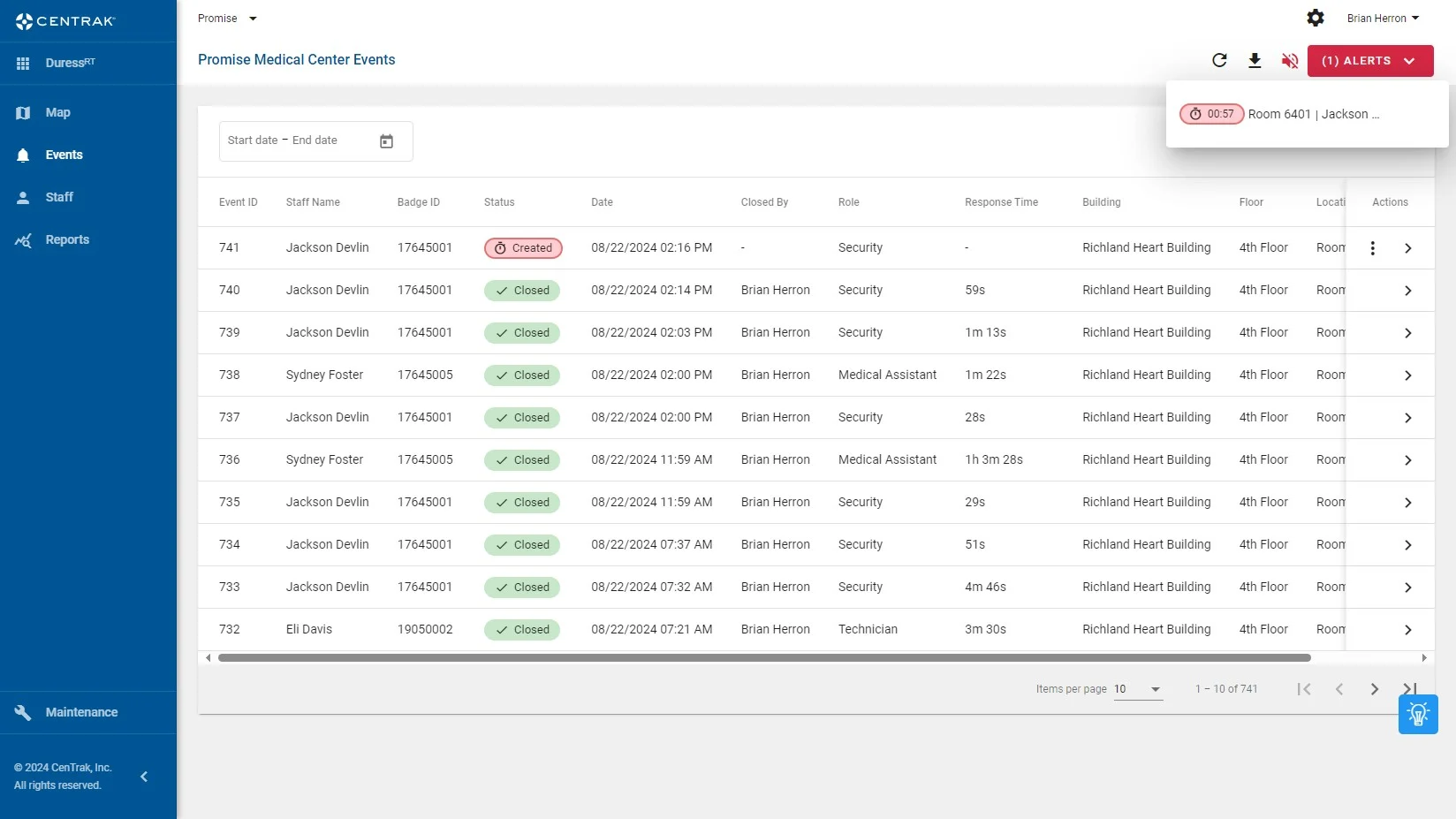Click the Closed status badge on event 738

coord(522,375)
